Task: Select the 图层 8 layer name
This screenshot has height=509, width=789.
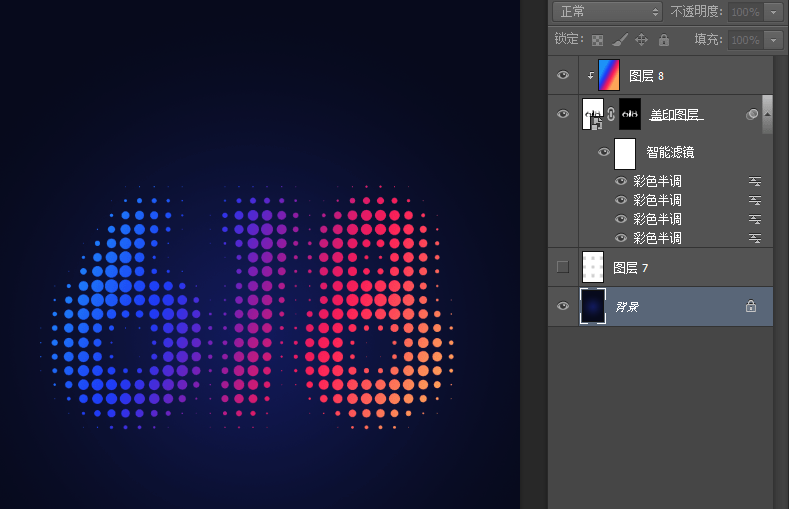Action: point(646,76)
